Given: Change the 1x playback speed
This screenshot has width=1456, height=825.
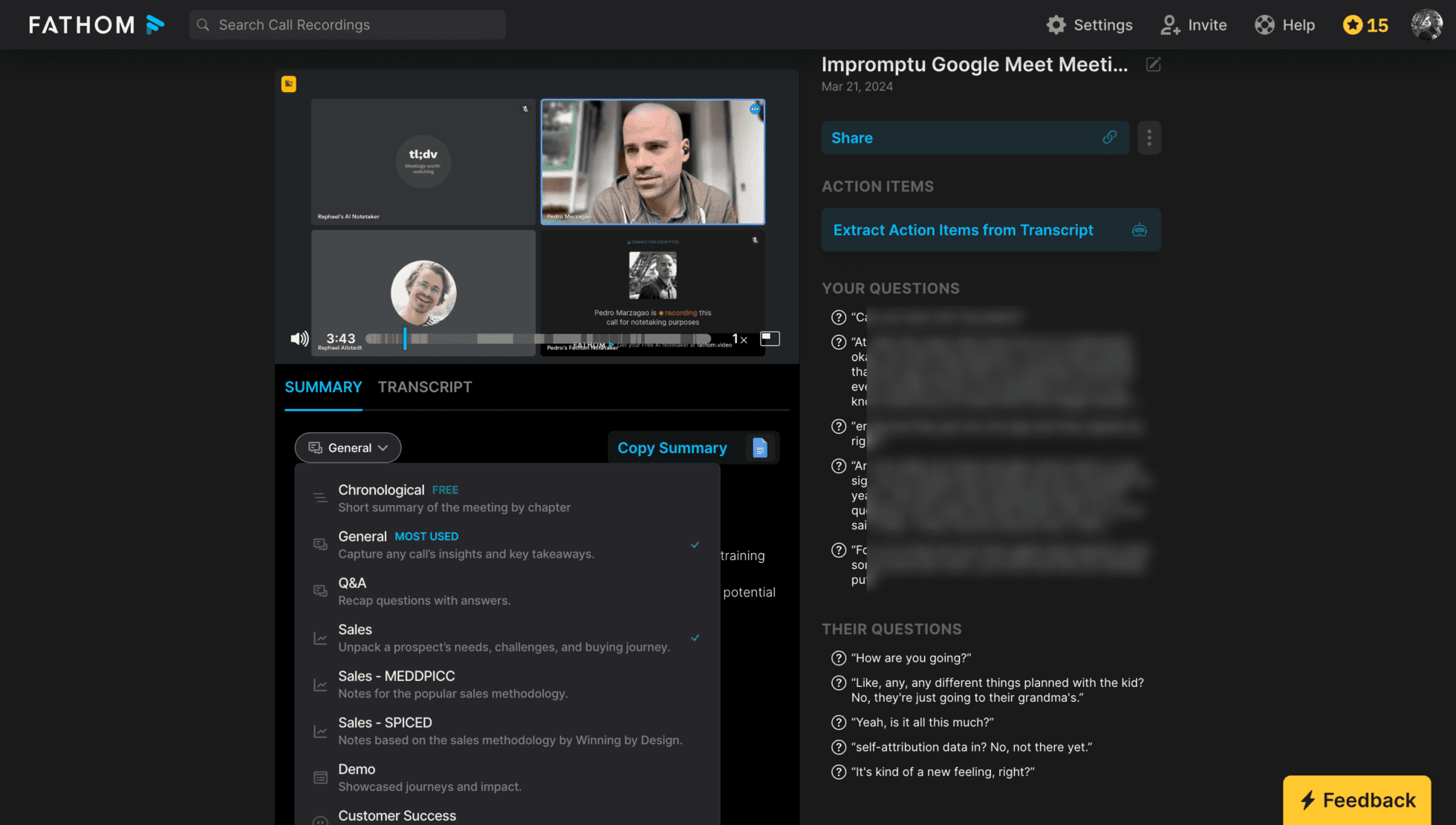Looking at the screenshot, I should tap(738, 339).
